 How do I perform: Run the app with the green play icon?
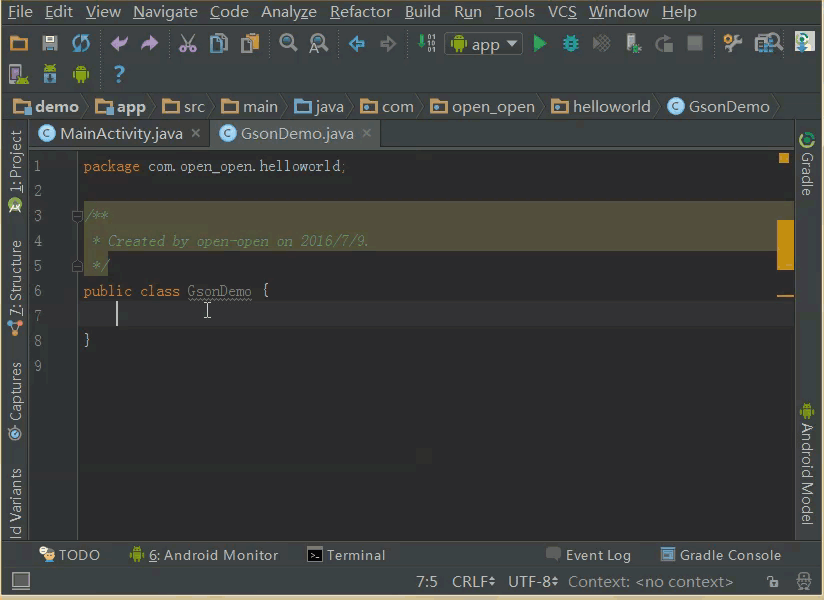tap(539, 42)
